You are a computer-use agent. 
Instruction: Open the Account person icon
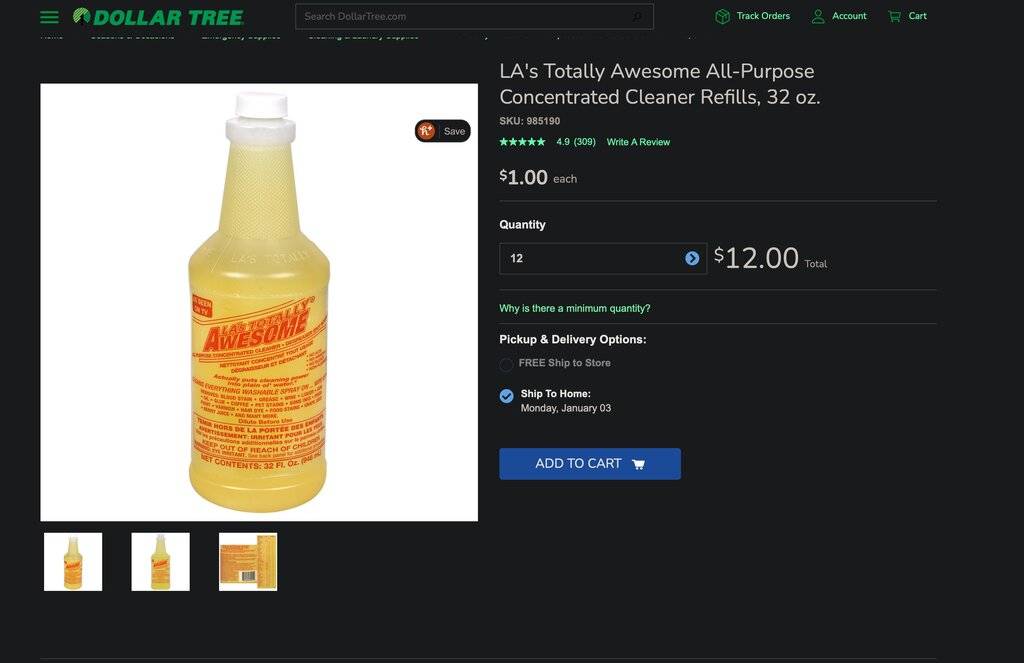click(818, 16)
